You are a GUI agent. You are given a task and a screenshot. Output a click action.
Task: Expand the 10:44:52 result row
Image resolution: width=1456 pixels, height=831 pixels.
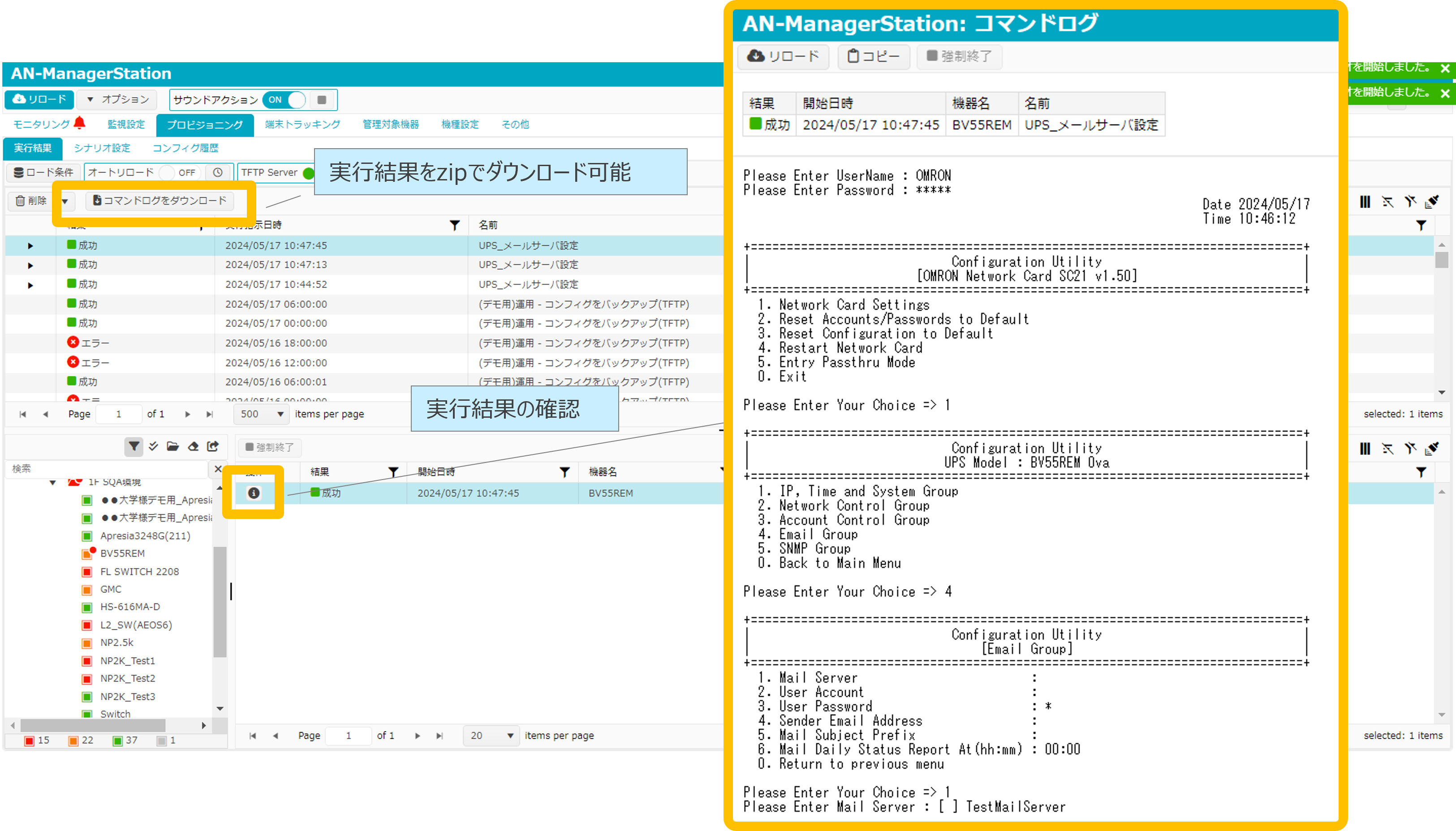pos(30,285)
